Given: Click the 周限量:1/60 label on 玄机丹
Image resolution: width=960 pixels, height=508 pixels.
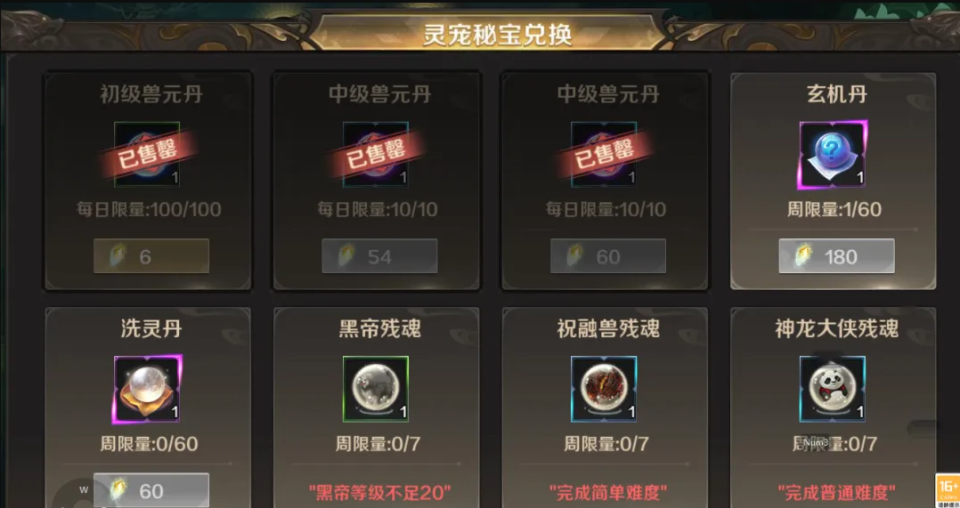Looking at the screenshot, I should pyautogui.click(x=834, y=209).
